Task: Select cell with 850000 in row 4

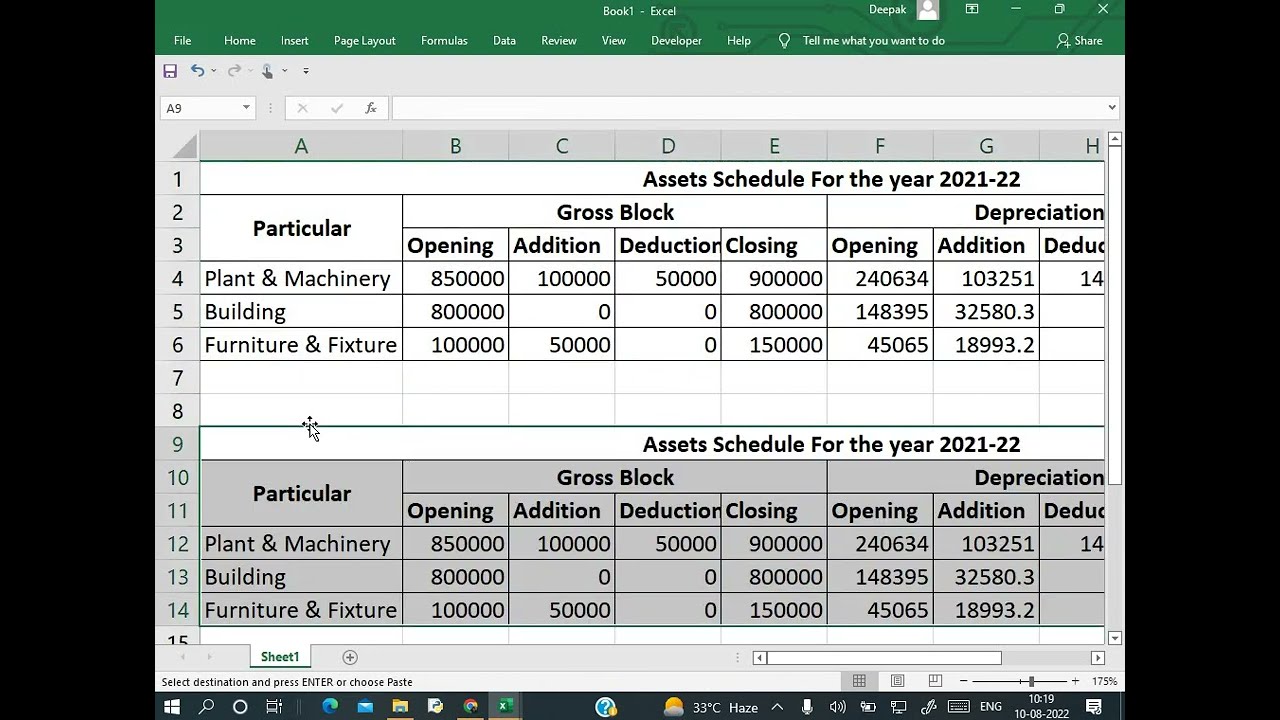Action: tap(455, 279)
